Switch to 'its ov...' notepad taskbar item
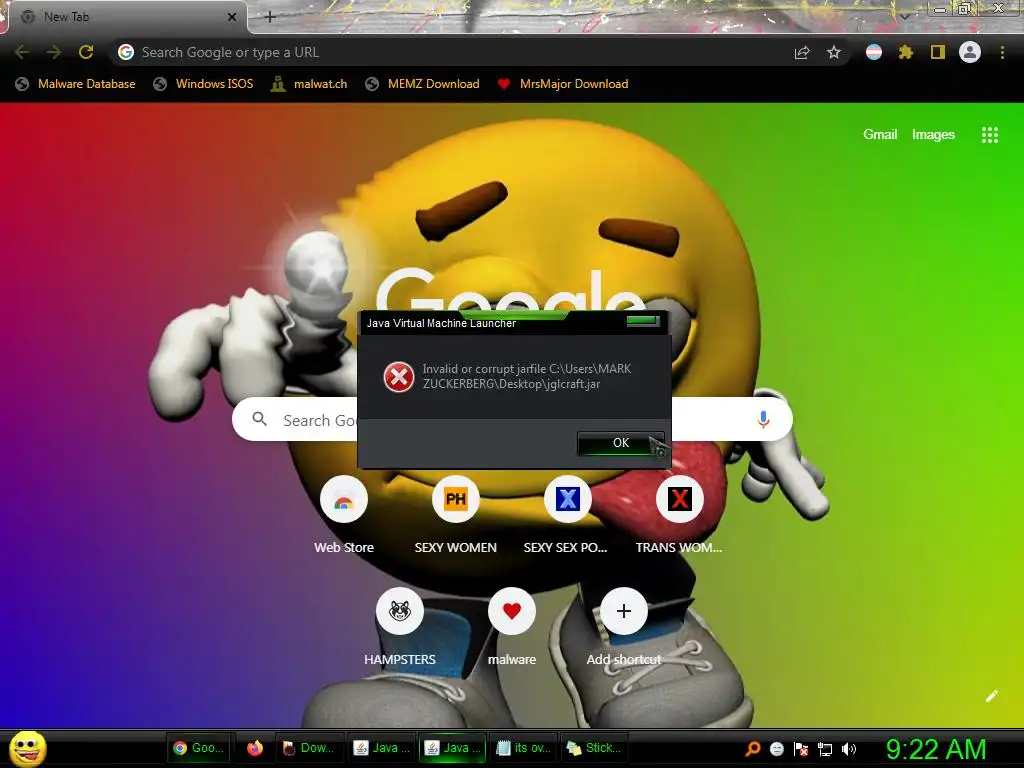The image size is (1024, 768). click(x=523, y=748)
